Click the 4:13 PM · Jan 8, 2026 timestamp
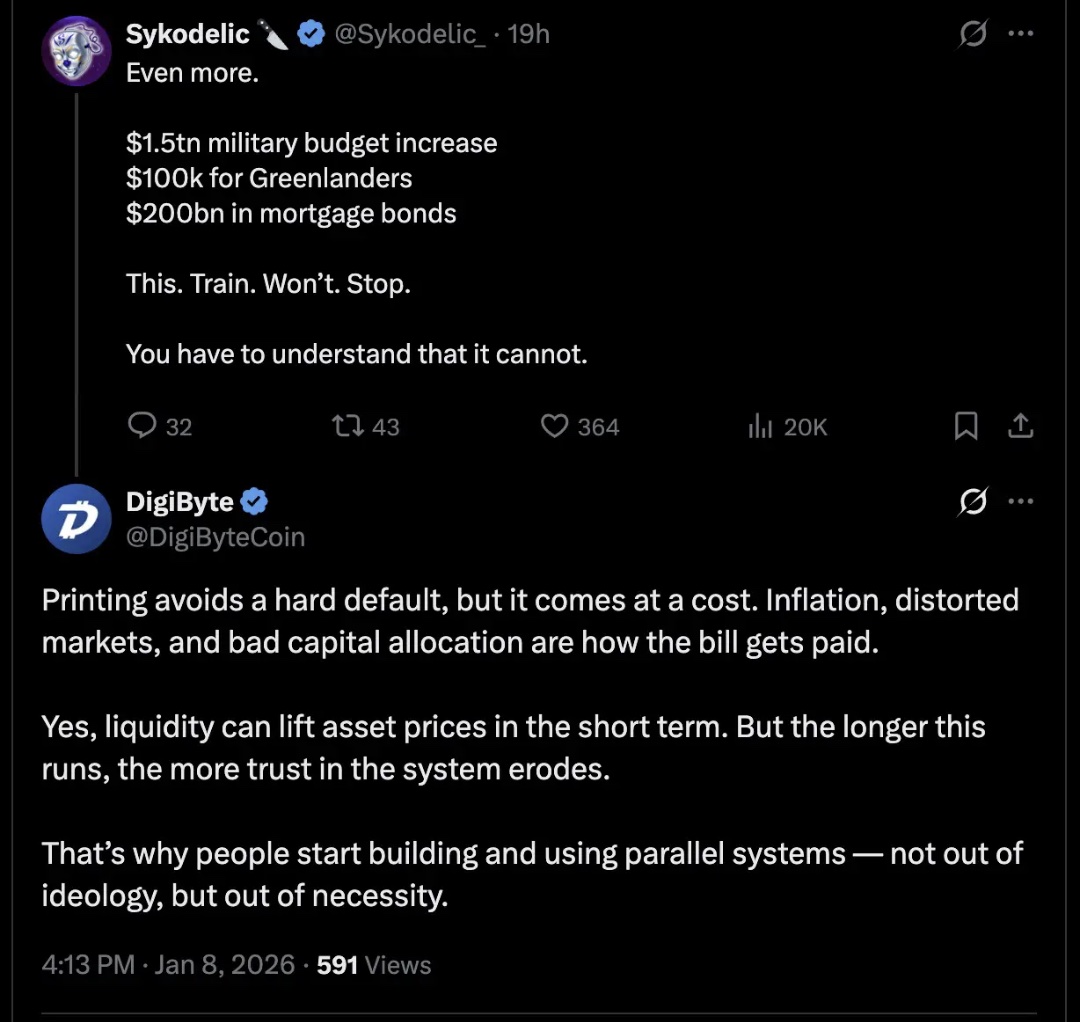This screenshot has width=1080, height=1022. [168, 965]
